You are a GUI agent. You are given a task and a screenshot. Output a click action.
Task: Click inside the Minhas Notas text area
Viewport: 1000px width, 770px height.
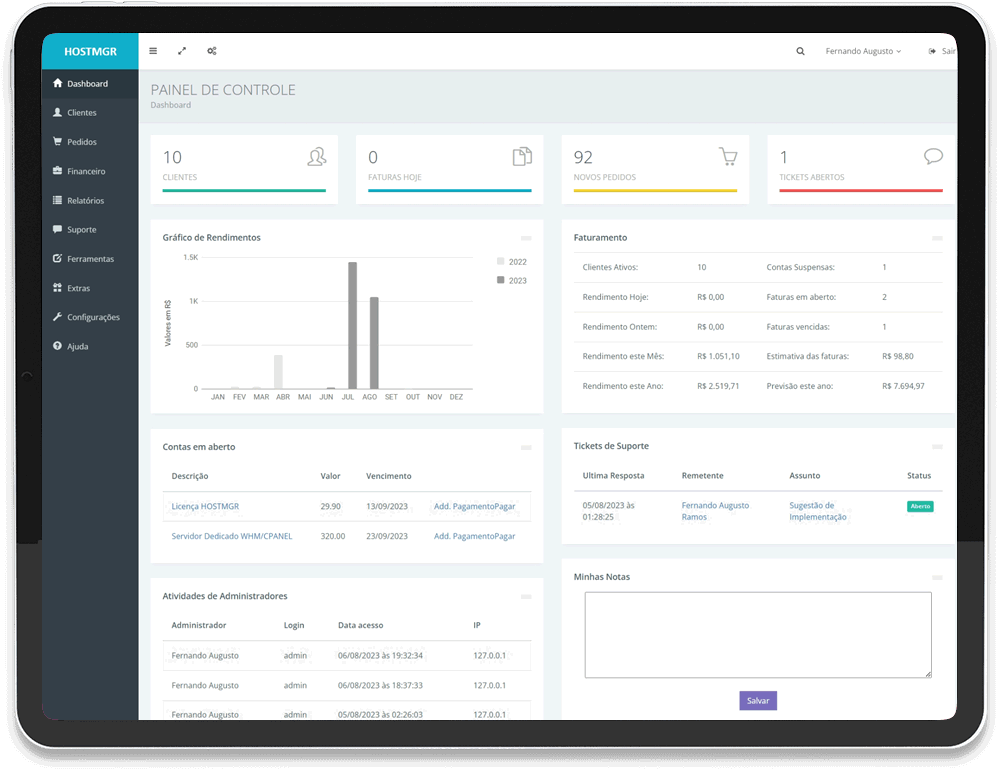(x=757, y=635)
